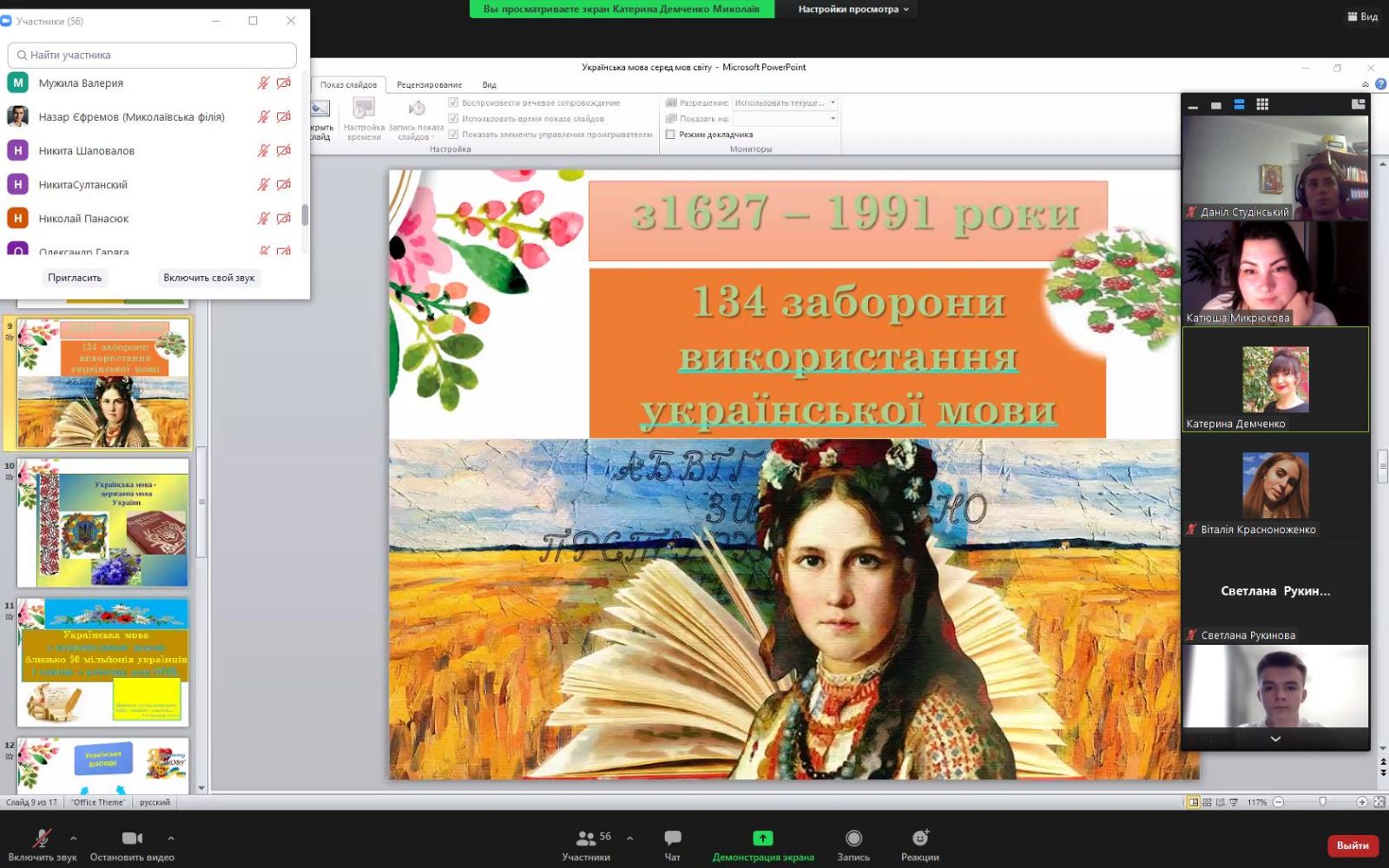Click Катюша Микрюкова video tile

tap(1275, 273)
